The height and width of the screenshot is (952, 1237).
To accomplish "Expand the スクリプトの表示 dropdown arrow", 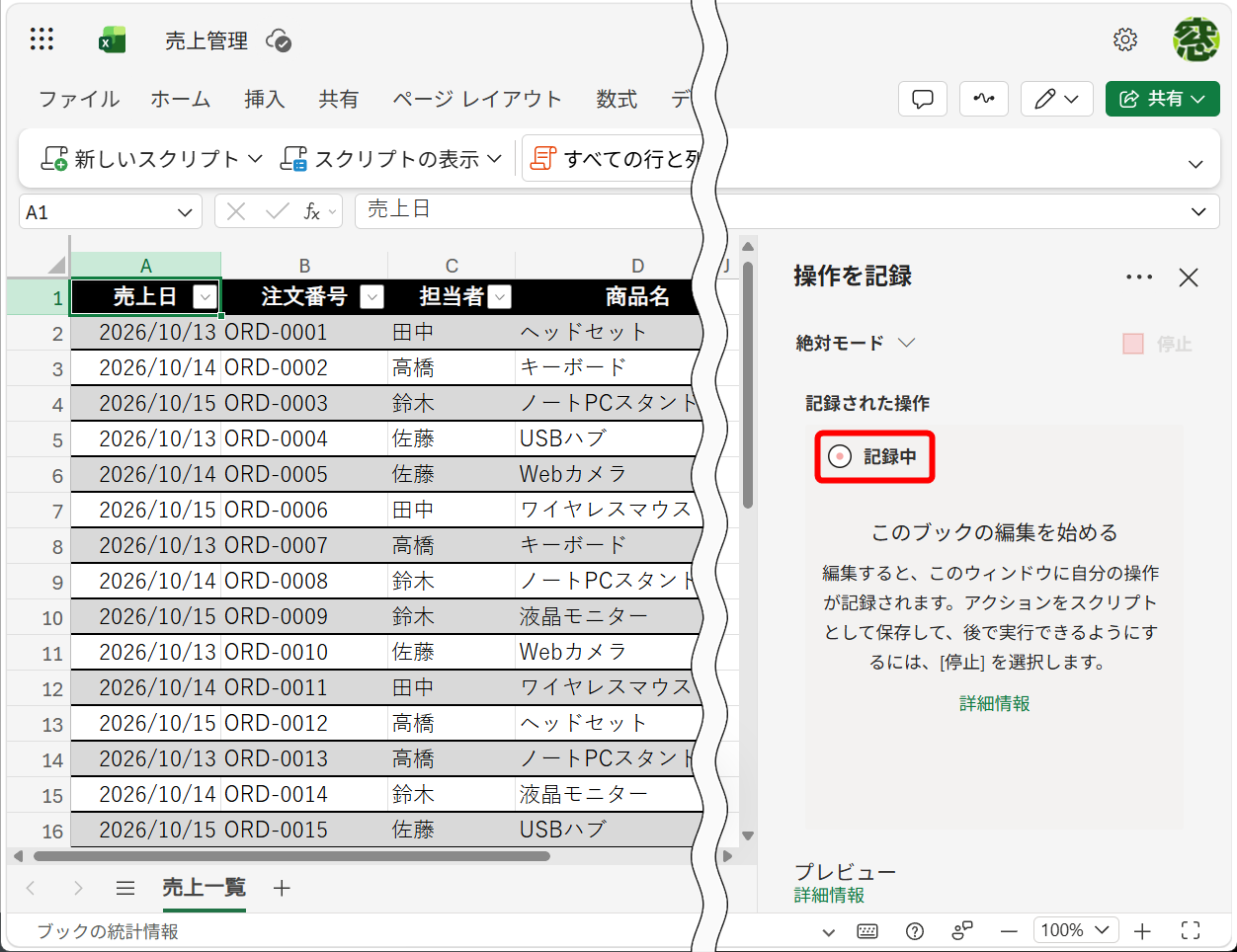I will tap(495, 159).
